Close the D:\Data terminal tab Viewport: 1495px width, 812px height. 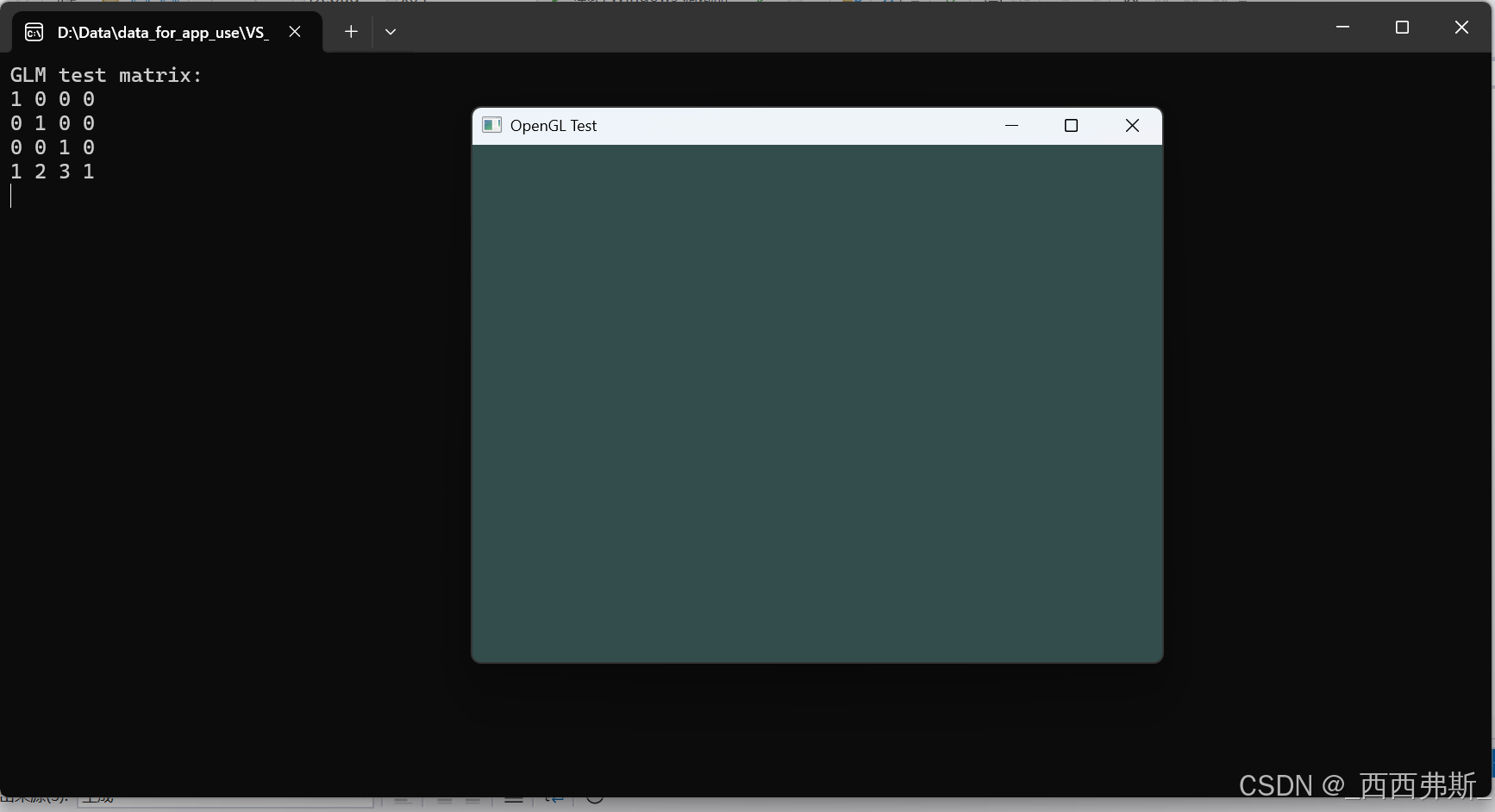[x=295, y=32]
